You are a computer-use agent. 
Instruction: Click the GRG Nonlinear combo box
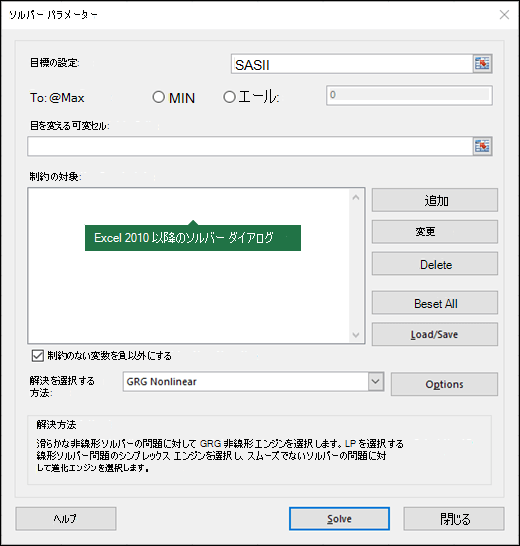coord(253,382)
